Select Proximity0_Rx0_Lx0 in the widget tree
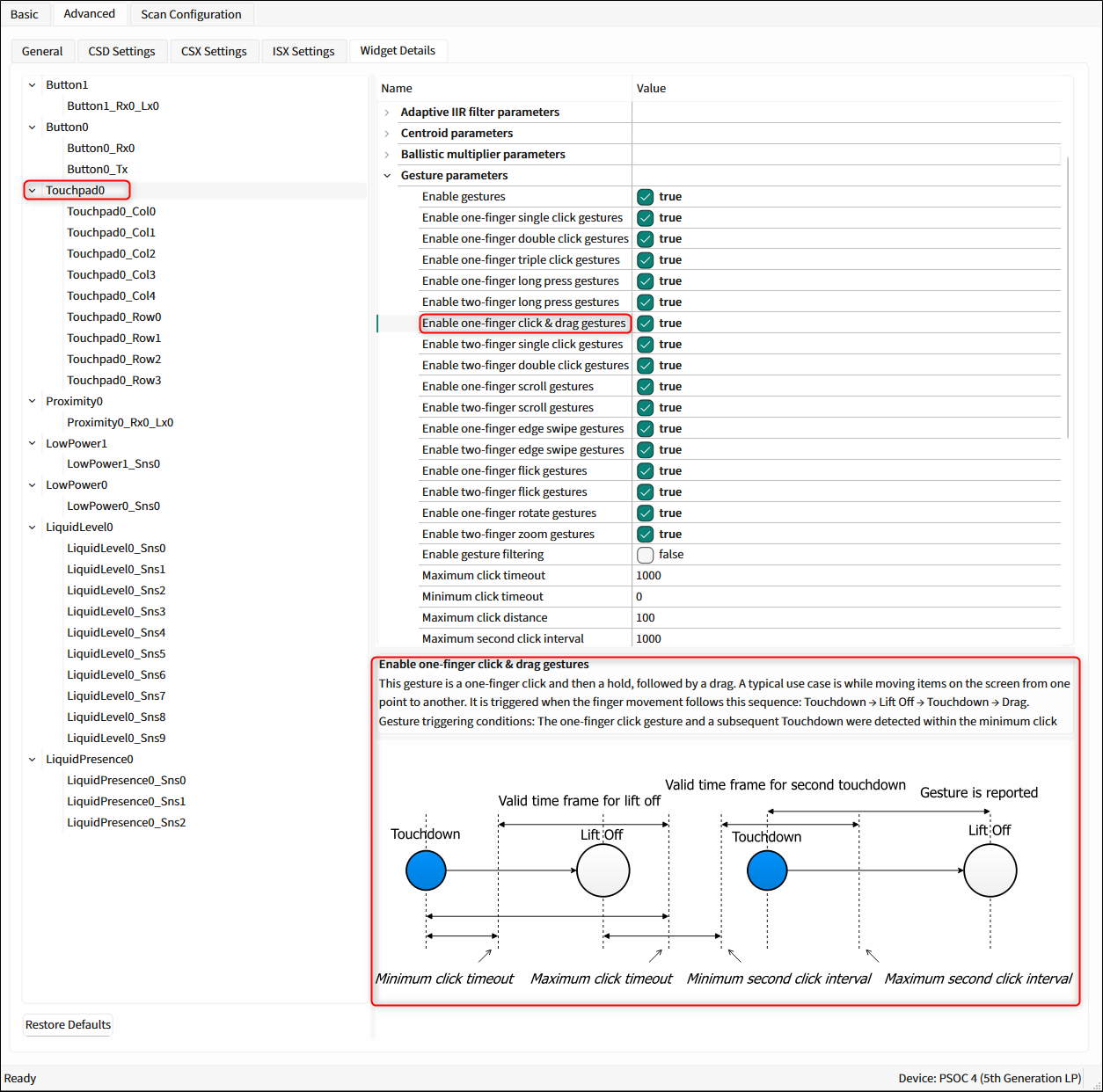This screenshot has width=1103, height=1092. coord(120,423)
